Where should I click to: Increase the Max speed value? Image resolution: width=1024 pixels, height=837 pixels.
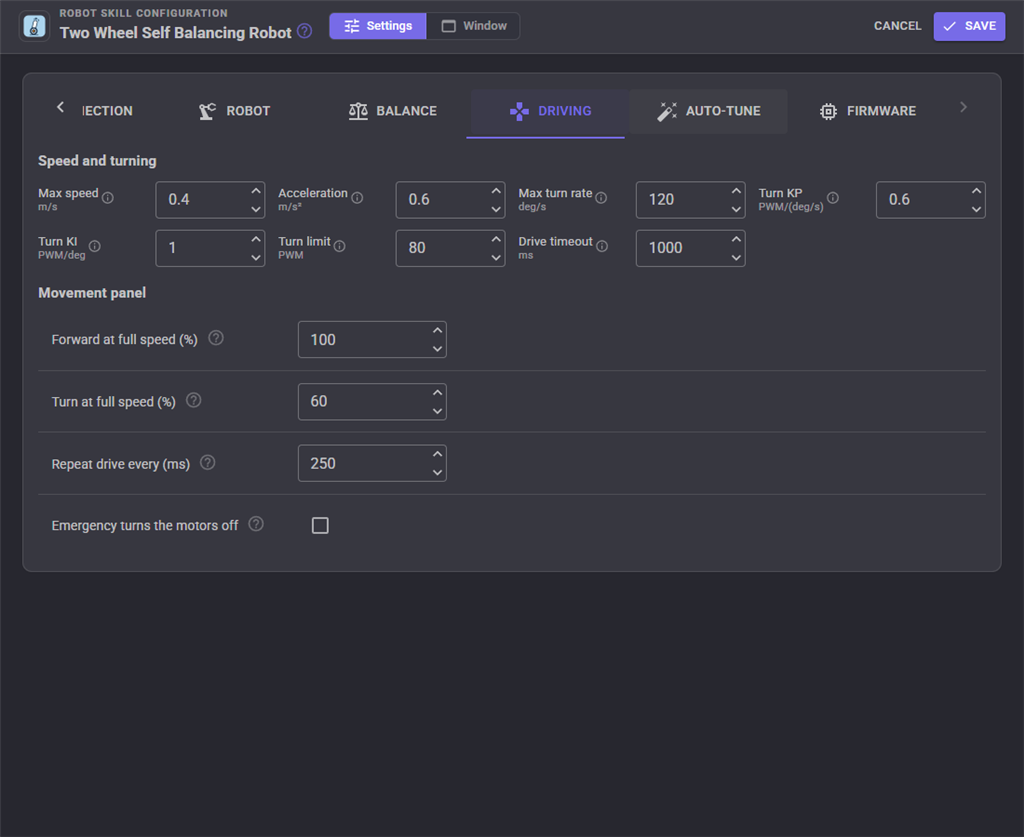(256, 191)
